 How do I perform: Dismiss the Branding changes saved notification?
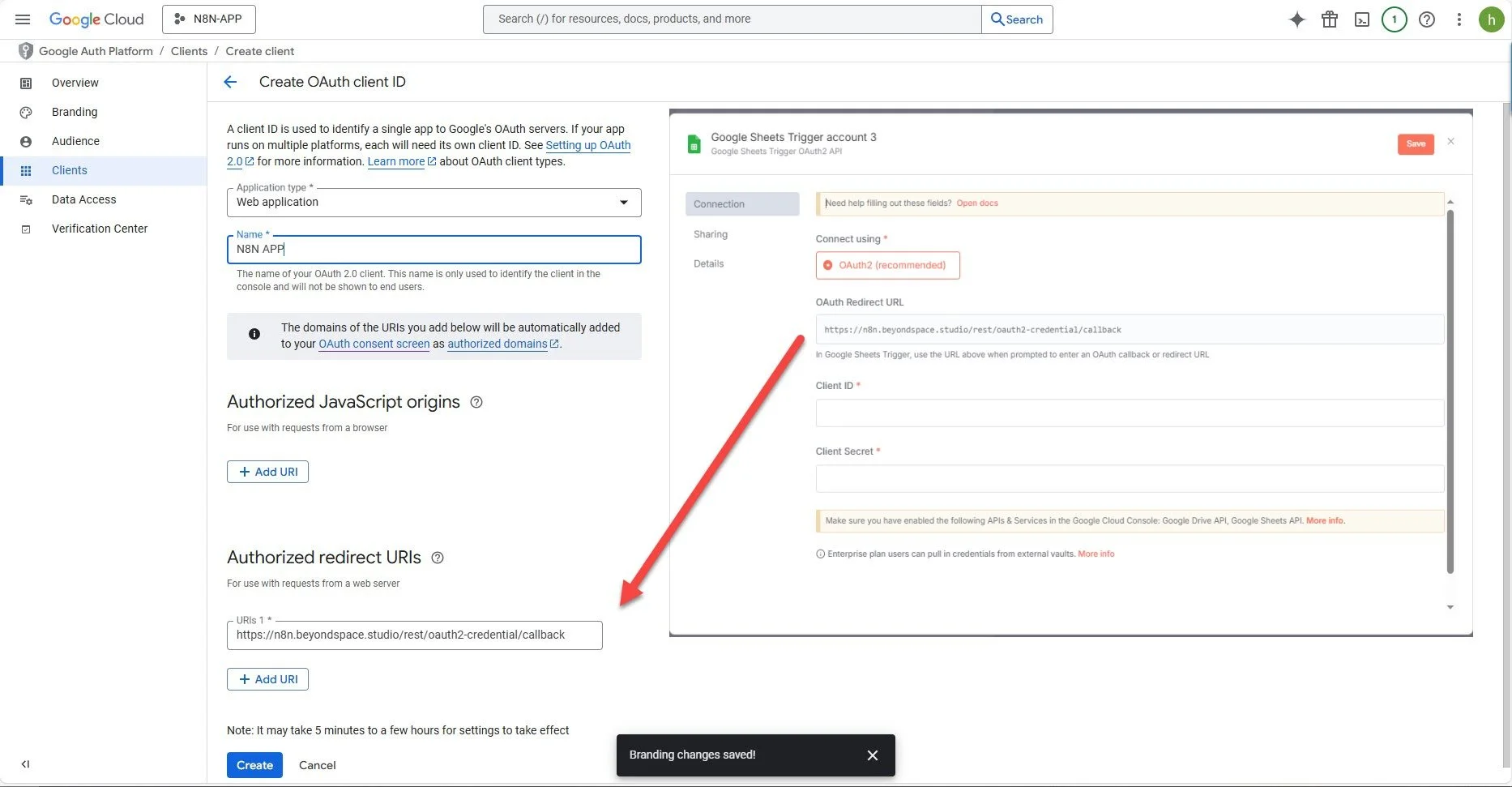[872, 755]
